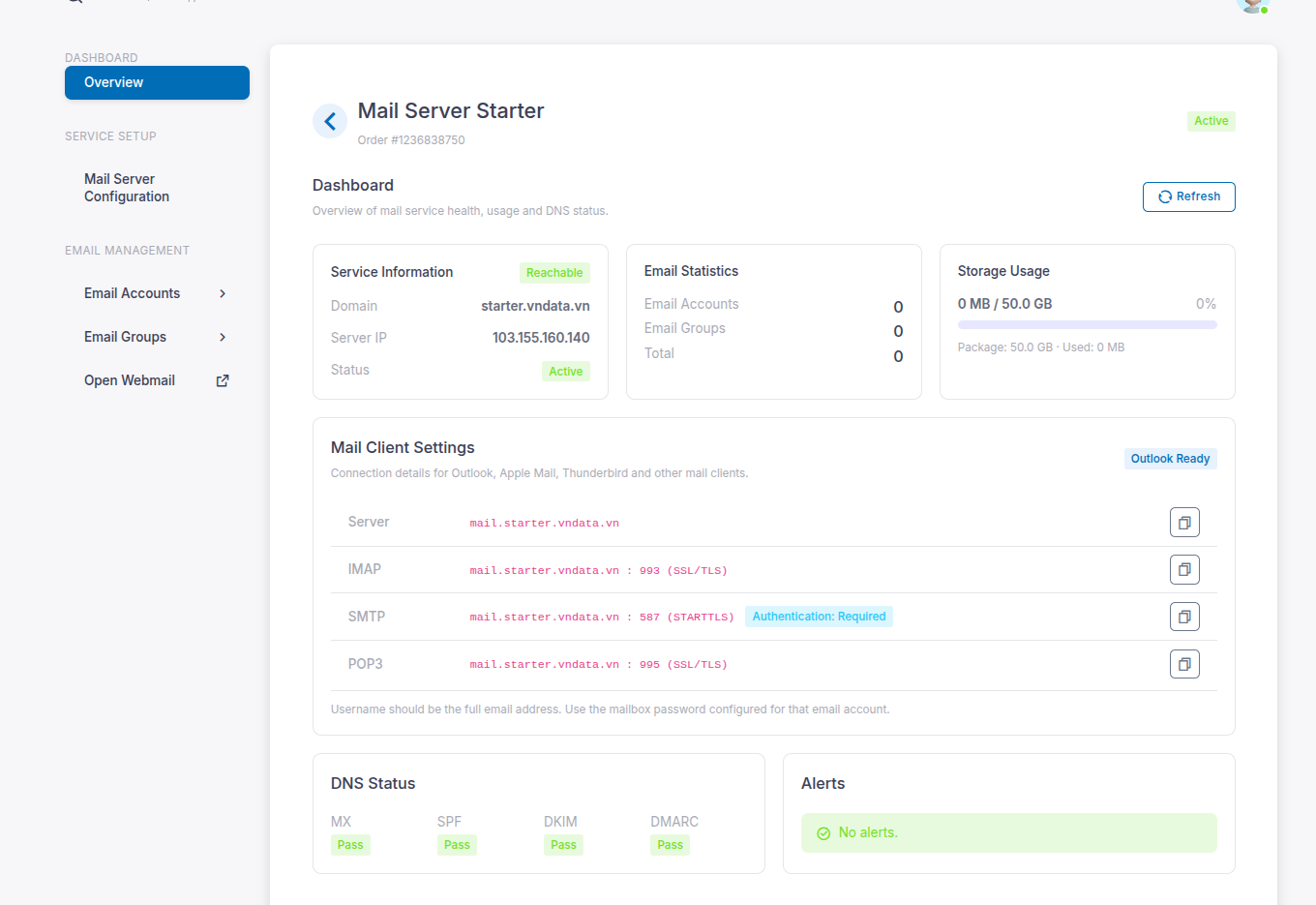
Task: Refresh the dashboard data
Action: [x=1188, y=196]
